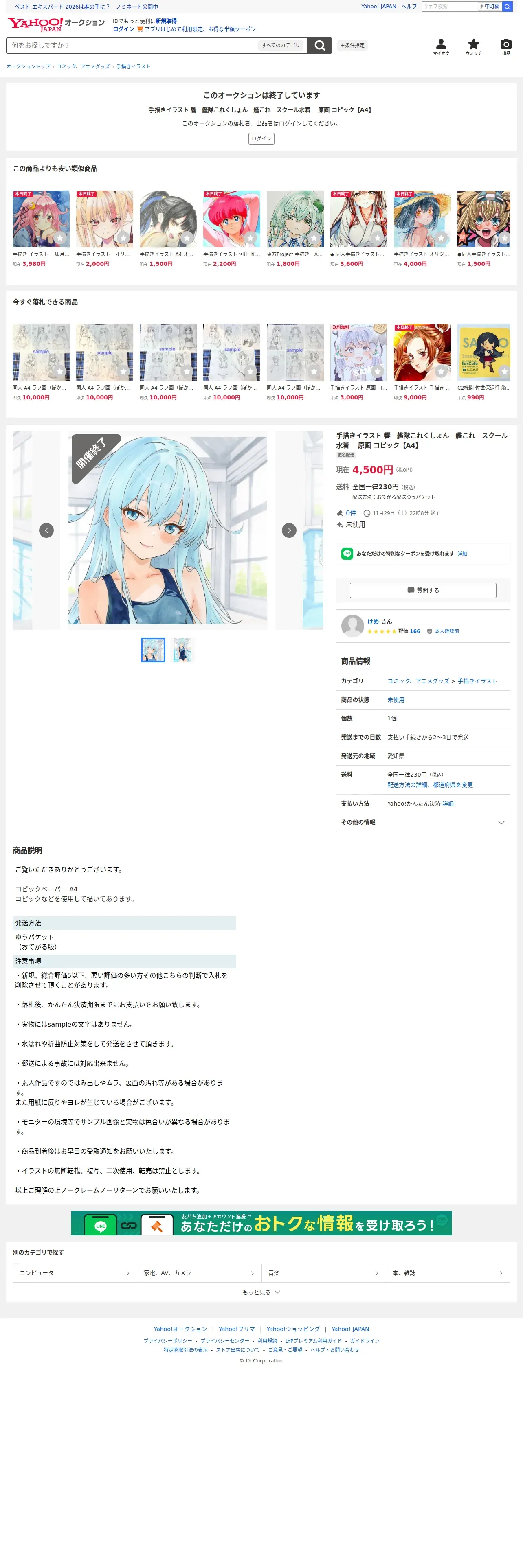Open コンピュータ category
This screenshot has width=523, height=1568.
(x=75, y=1273)
